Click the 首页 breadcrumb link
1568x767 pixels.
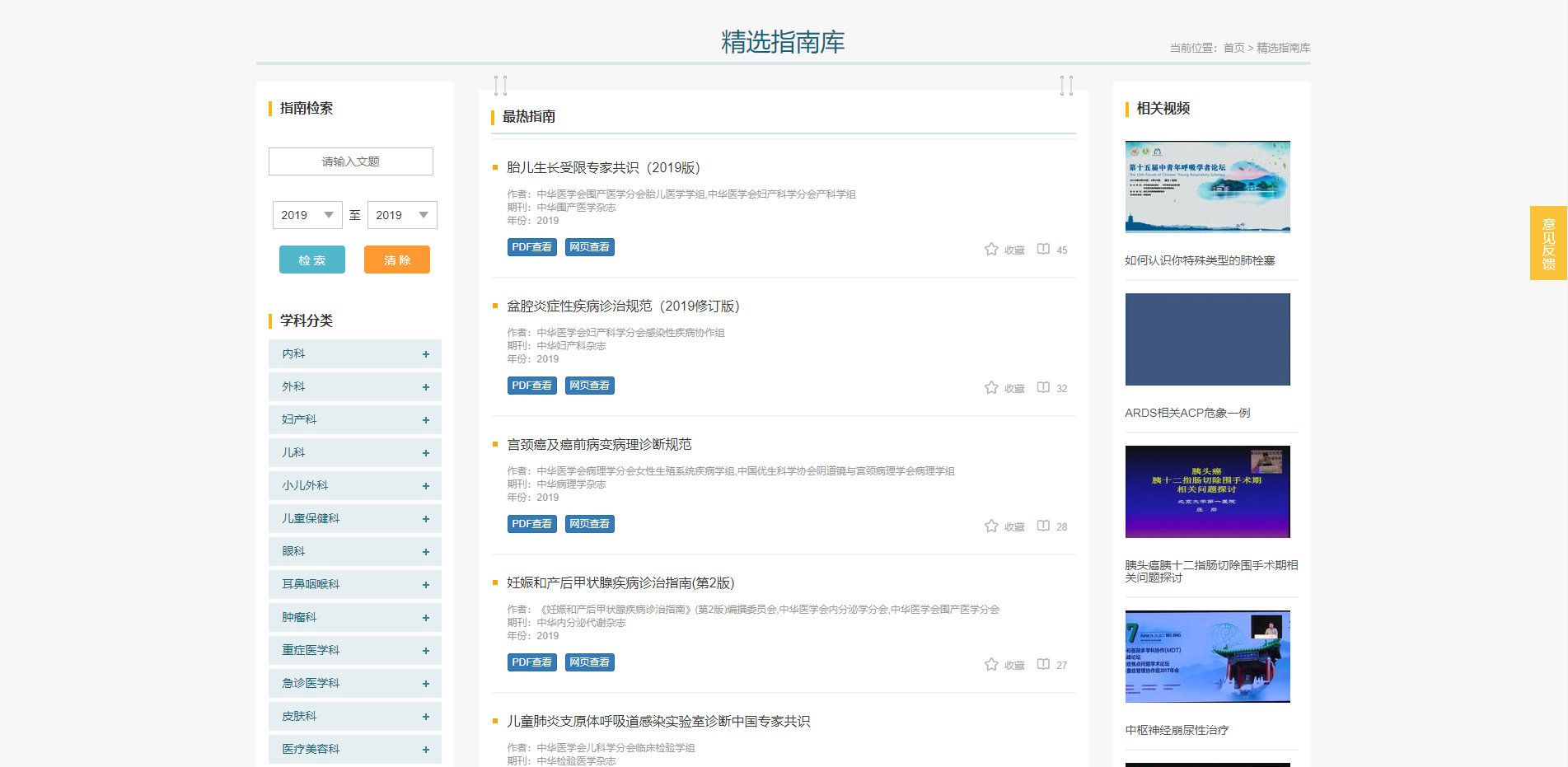pos(1233,48)
